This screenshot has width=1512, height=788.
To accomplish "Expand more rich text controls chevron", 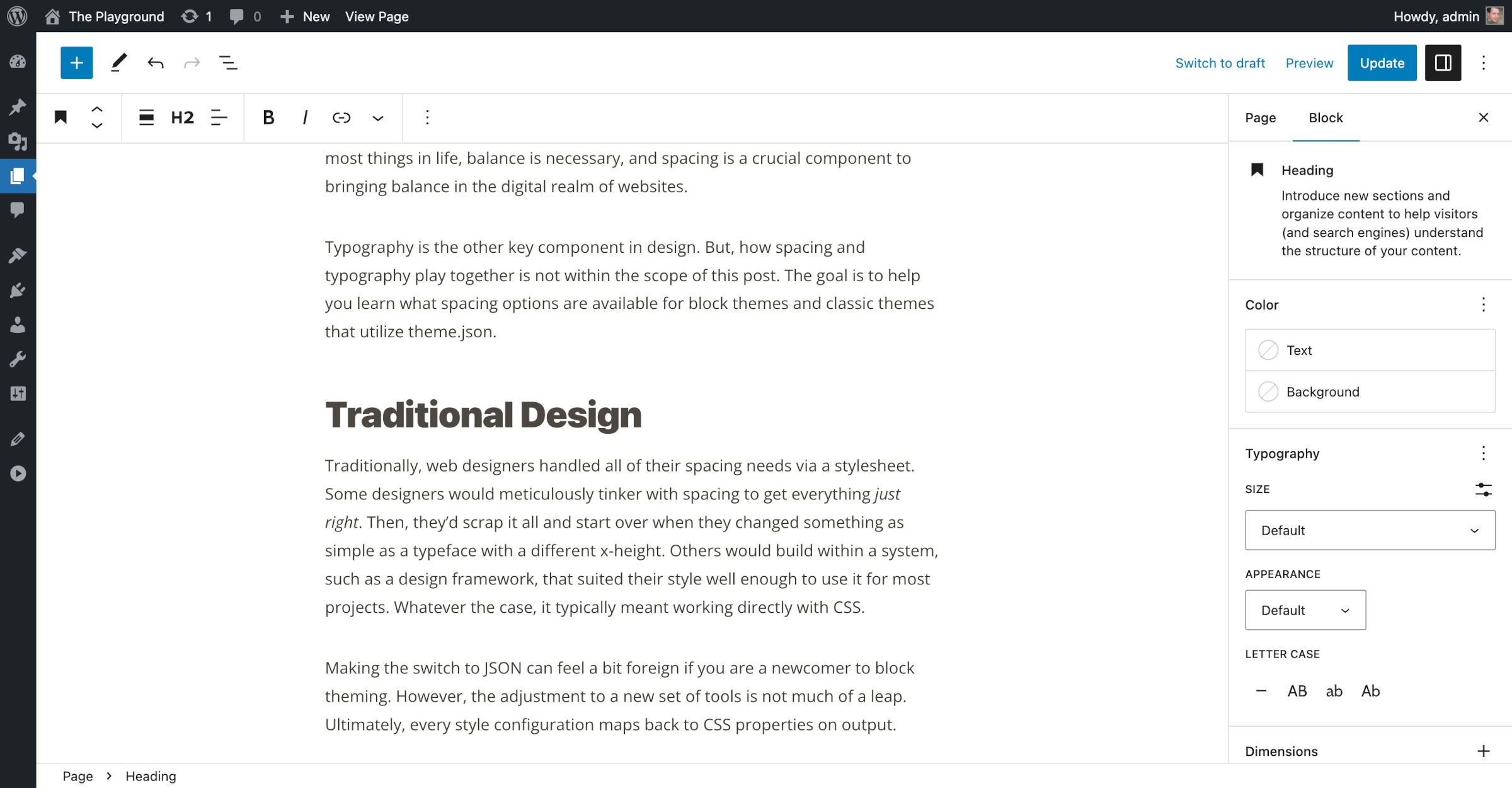I will pos(378,117).
